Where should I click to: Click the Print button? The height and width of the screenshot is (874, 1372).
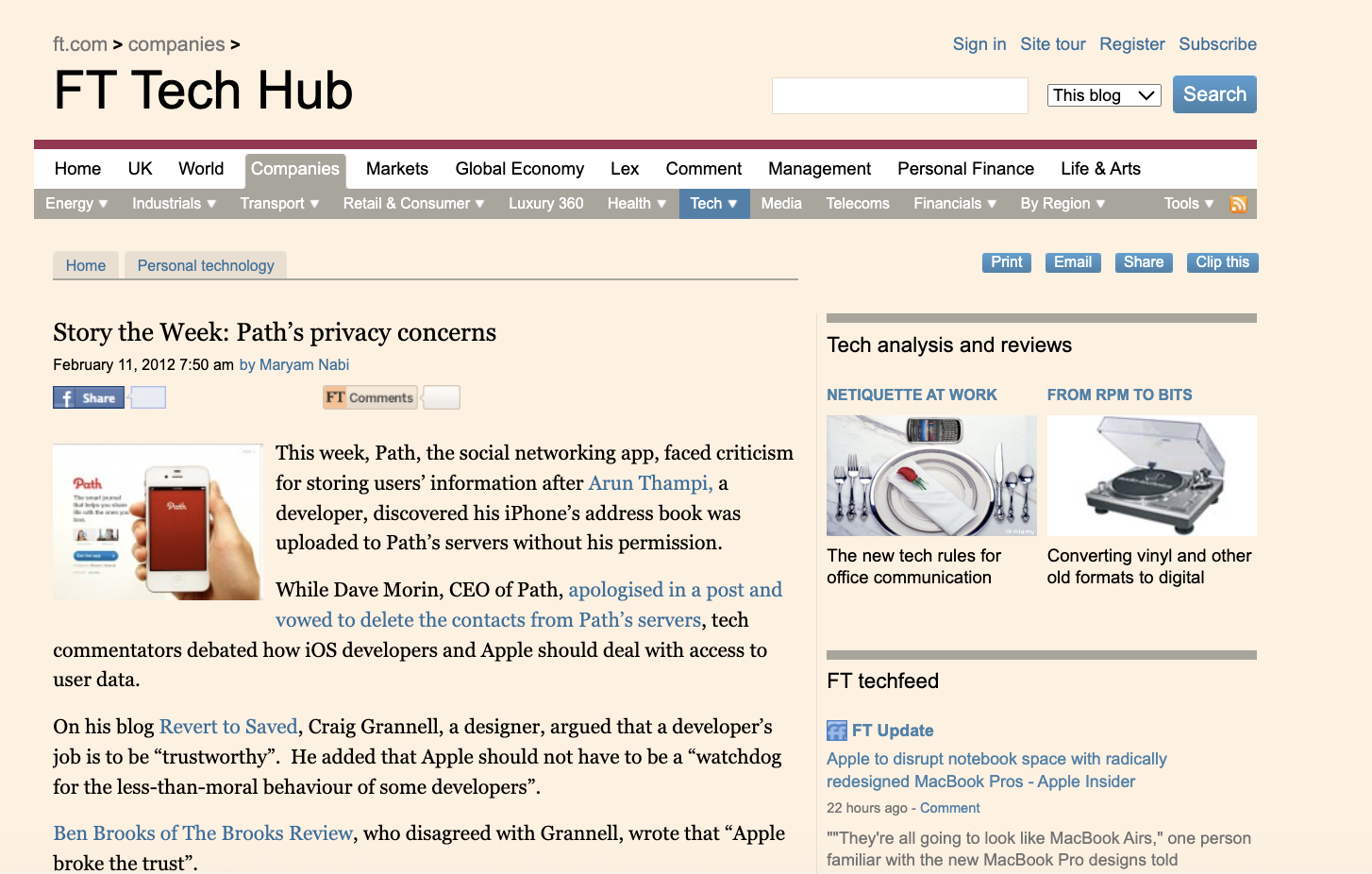[1006, 261]
